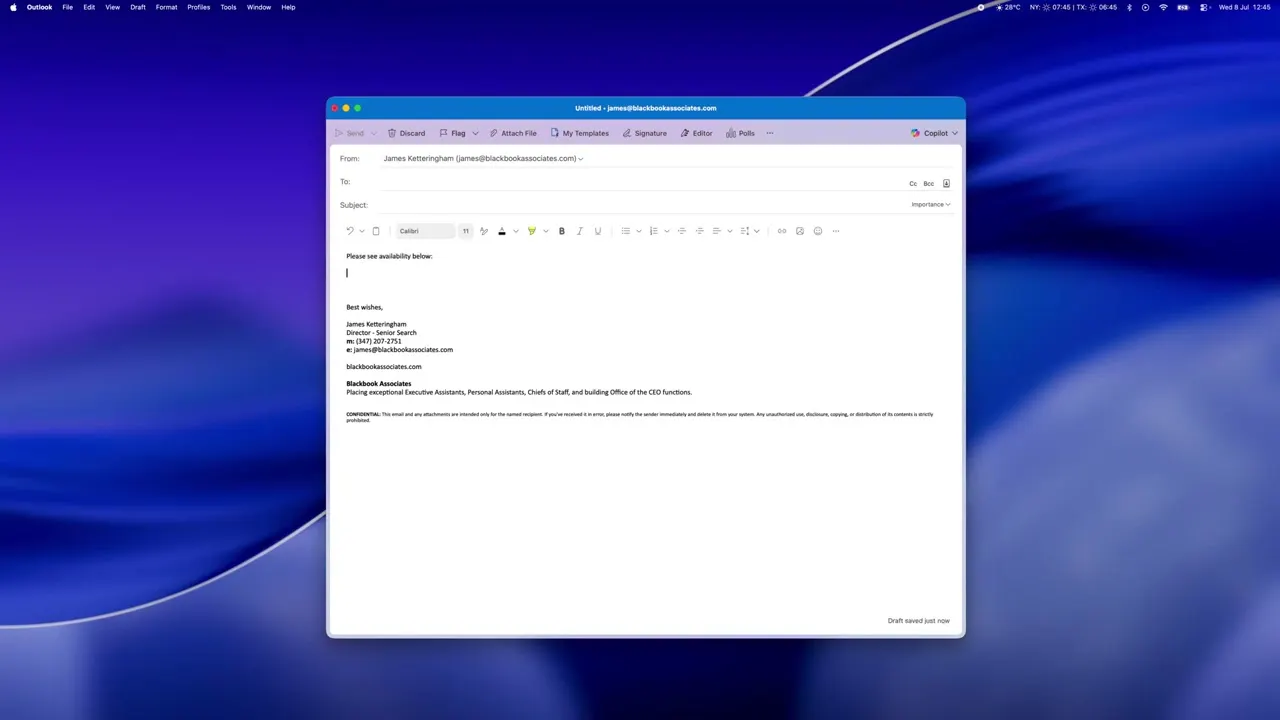The height and width of the screenshot is (720, 1280).
Task: Open highlight color picker arrow
Action: click(x=546, y=231)
